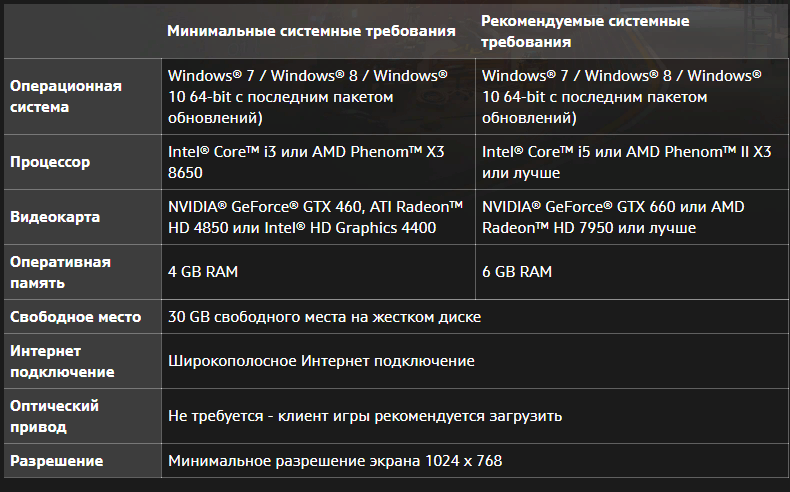Click the 'Не требуется - клиент игры' cell
Viewport: 790px width, 492px height.
coord(475,416)
